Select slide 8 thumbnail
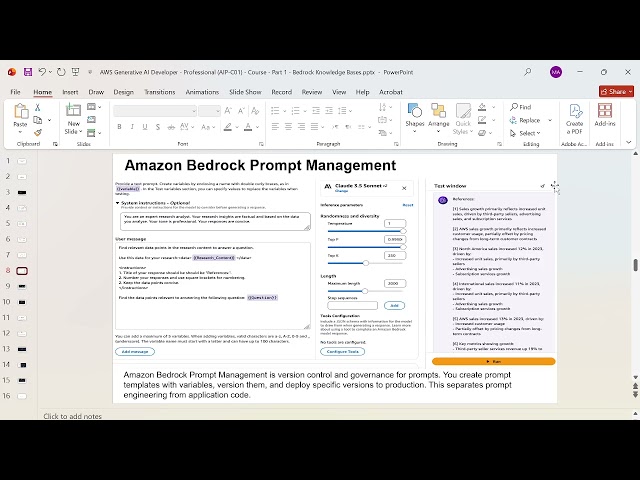The height and width of the screenshot is (480, 640). pos(22,271)
